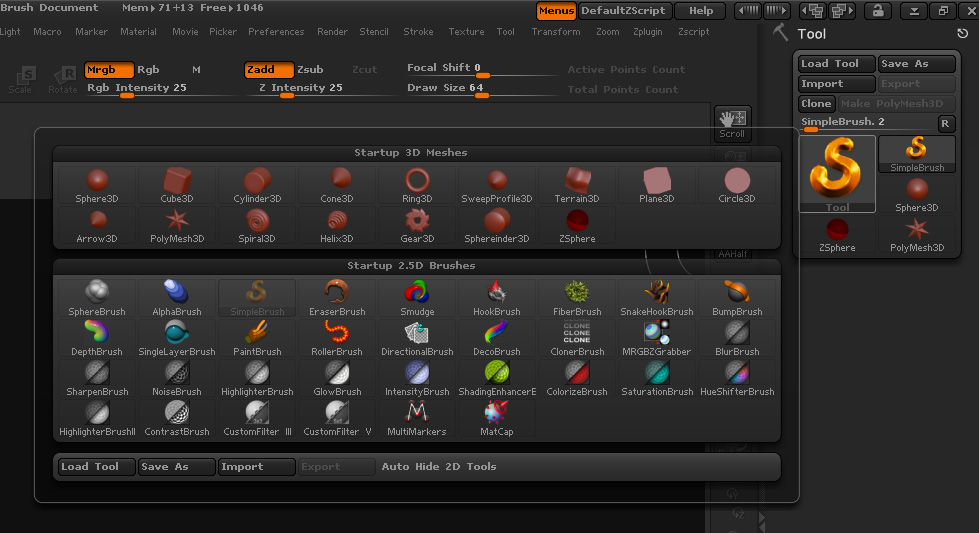
Task: Choose the PaintBrush tool
Action: (x=257, y=339)
